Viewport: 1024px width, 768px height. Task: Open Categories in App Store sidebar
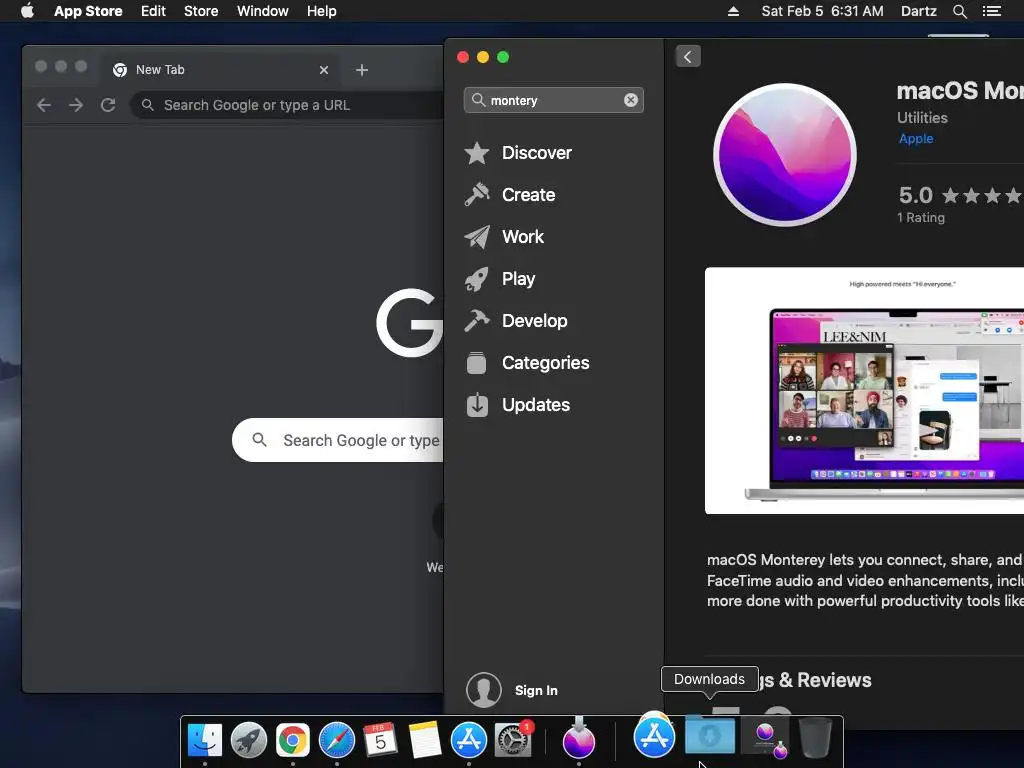coord(545,362)
